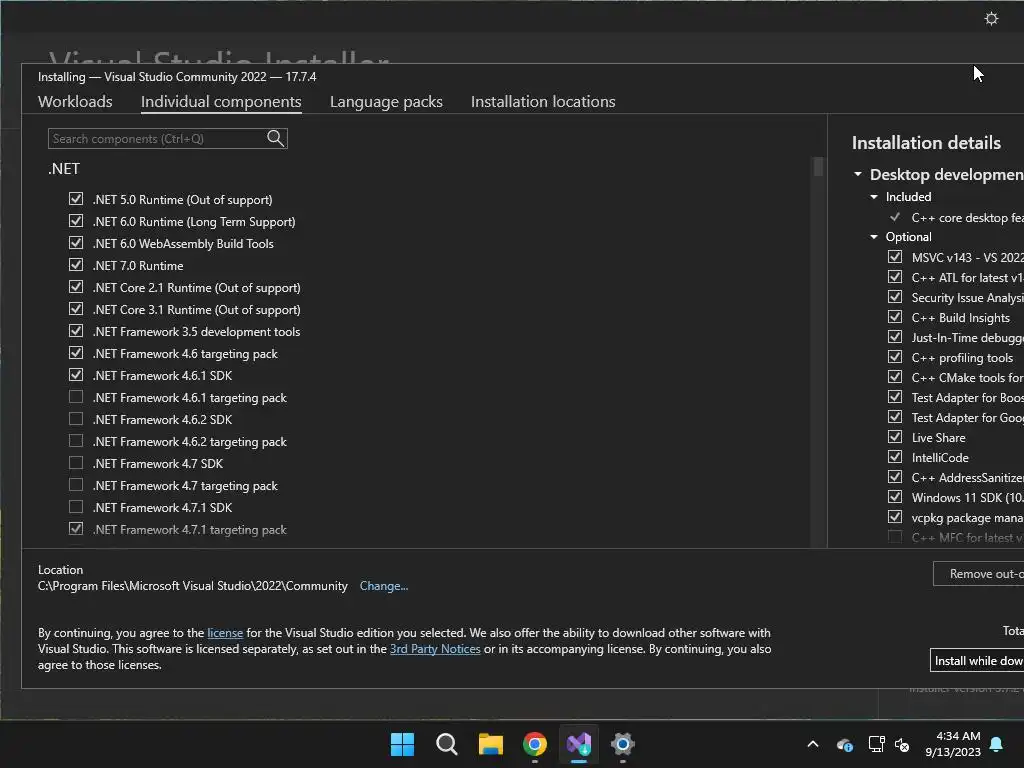Toggle .NET Core 3.1 Runtime checkbox
The height and width of the screenshot is (768, 1024).
76,309
